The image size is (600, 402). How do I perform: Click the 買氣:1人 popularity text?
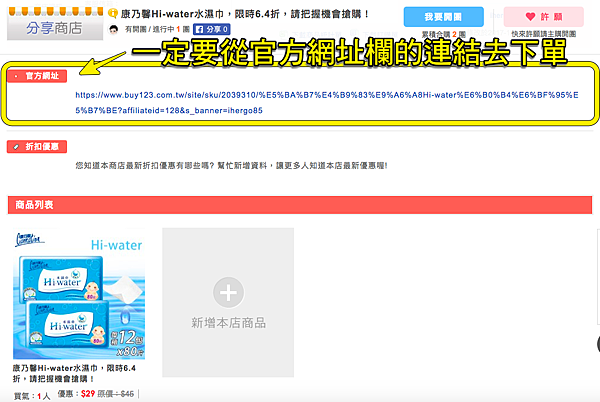32,396
